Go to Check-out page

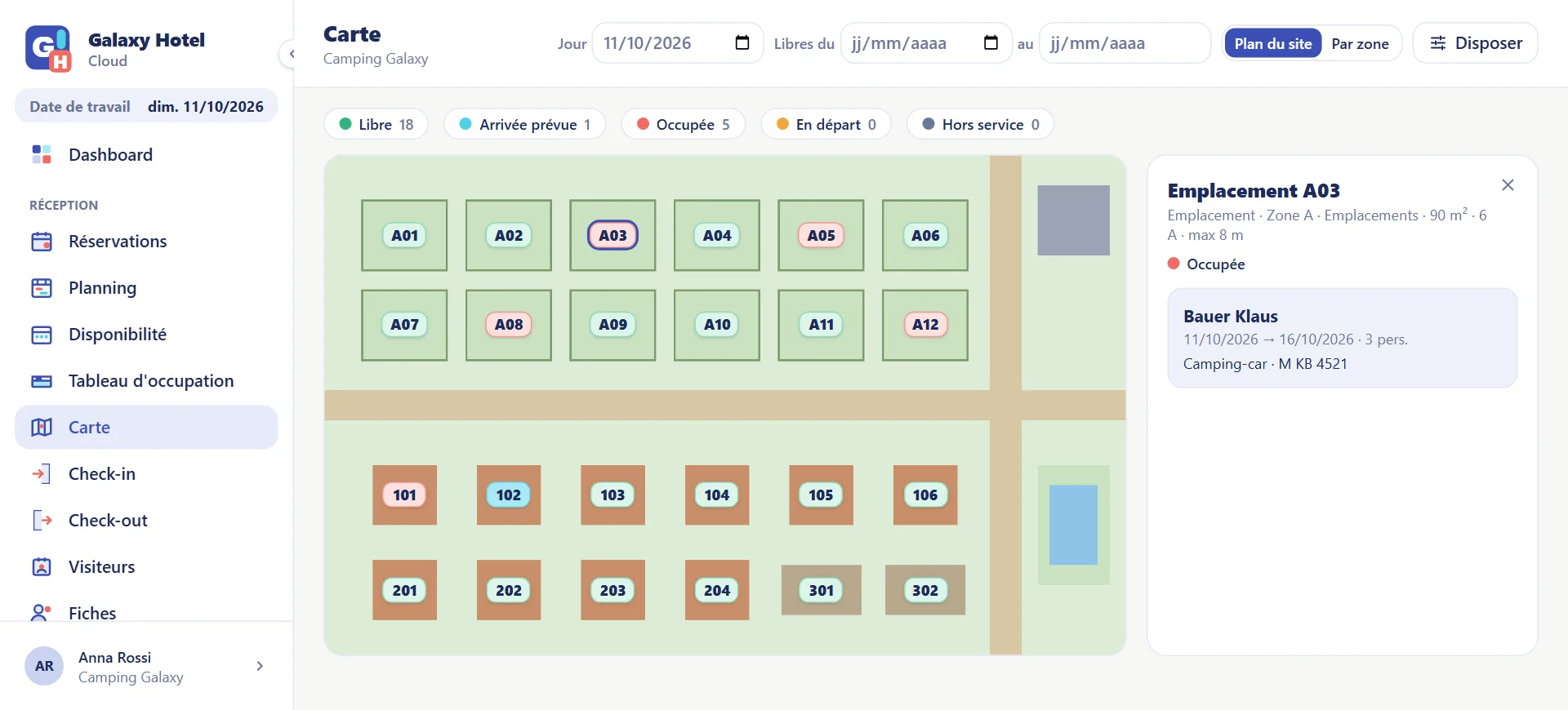pyautogui.click(x=146, y=521)
